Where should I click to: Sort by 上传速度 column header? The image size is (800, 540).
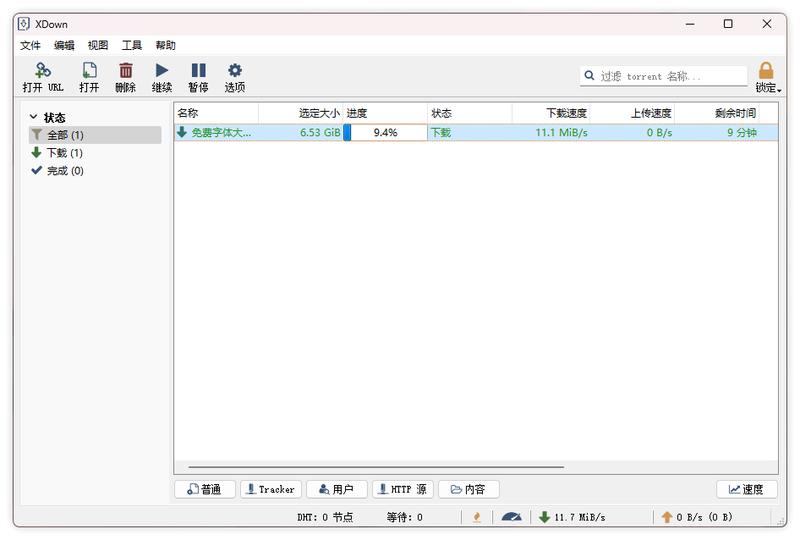tap(633, 113)
